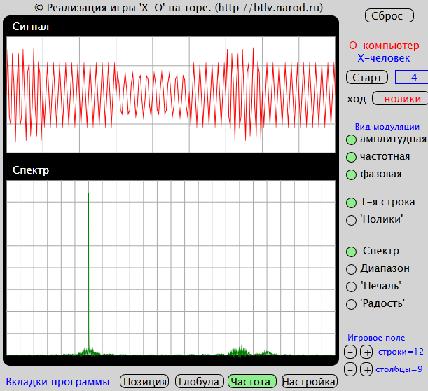Switch to the Настройка tab
428x391 pixels.
310,381
